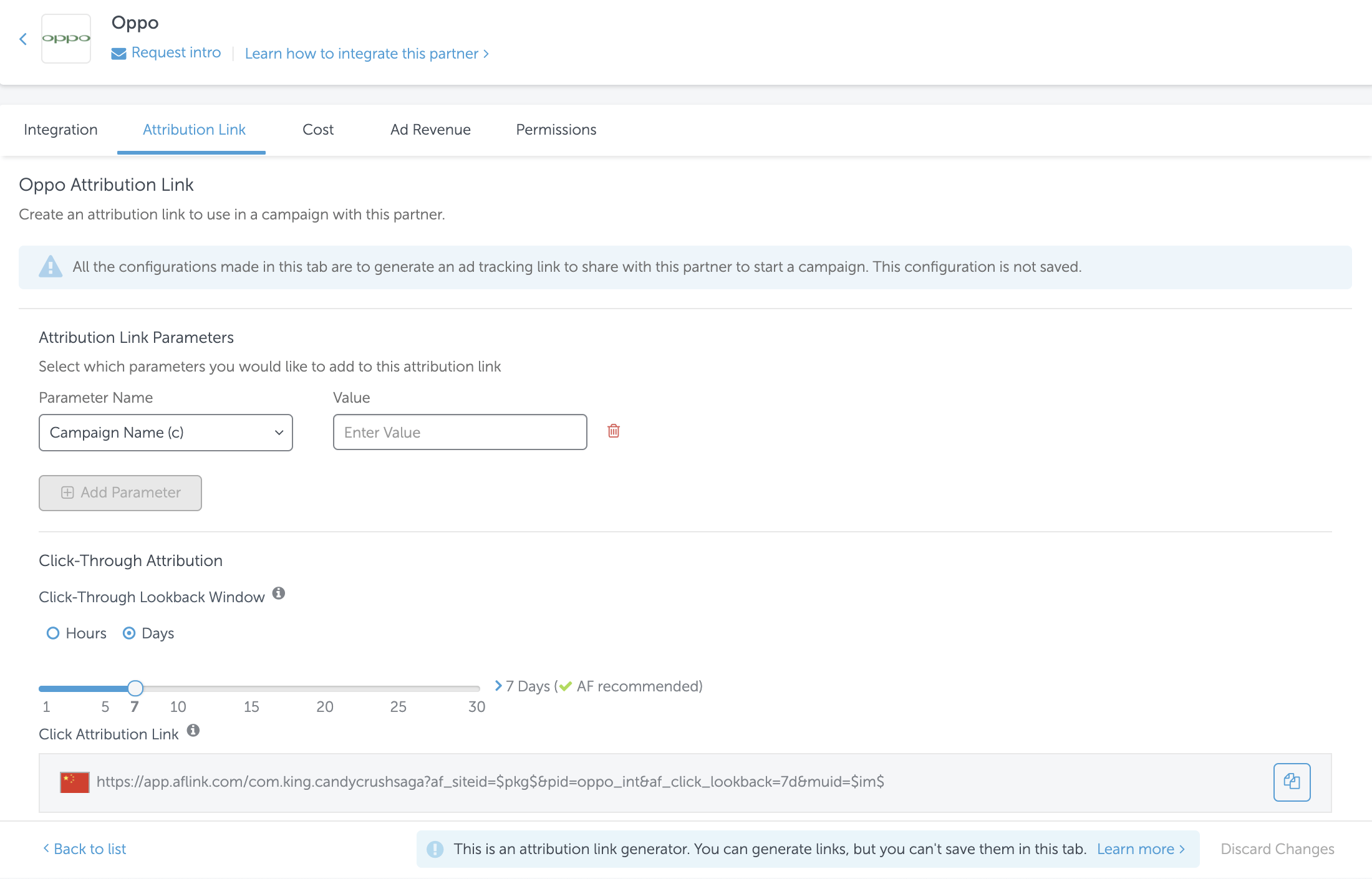Viewport: 1372px width, 879px height.
Task: Expand the 7 Days chevron indicator
Action: tap(498, 686)
